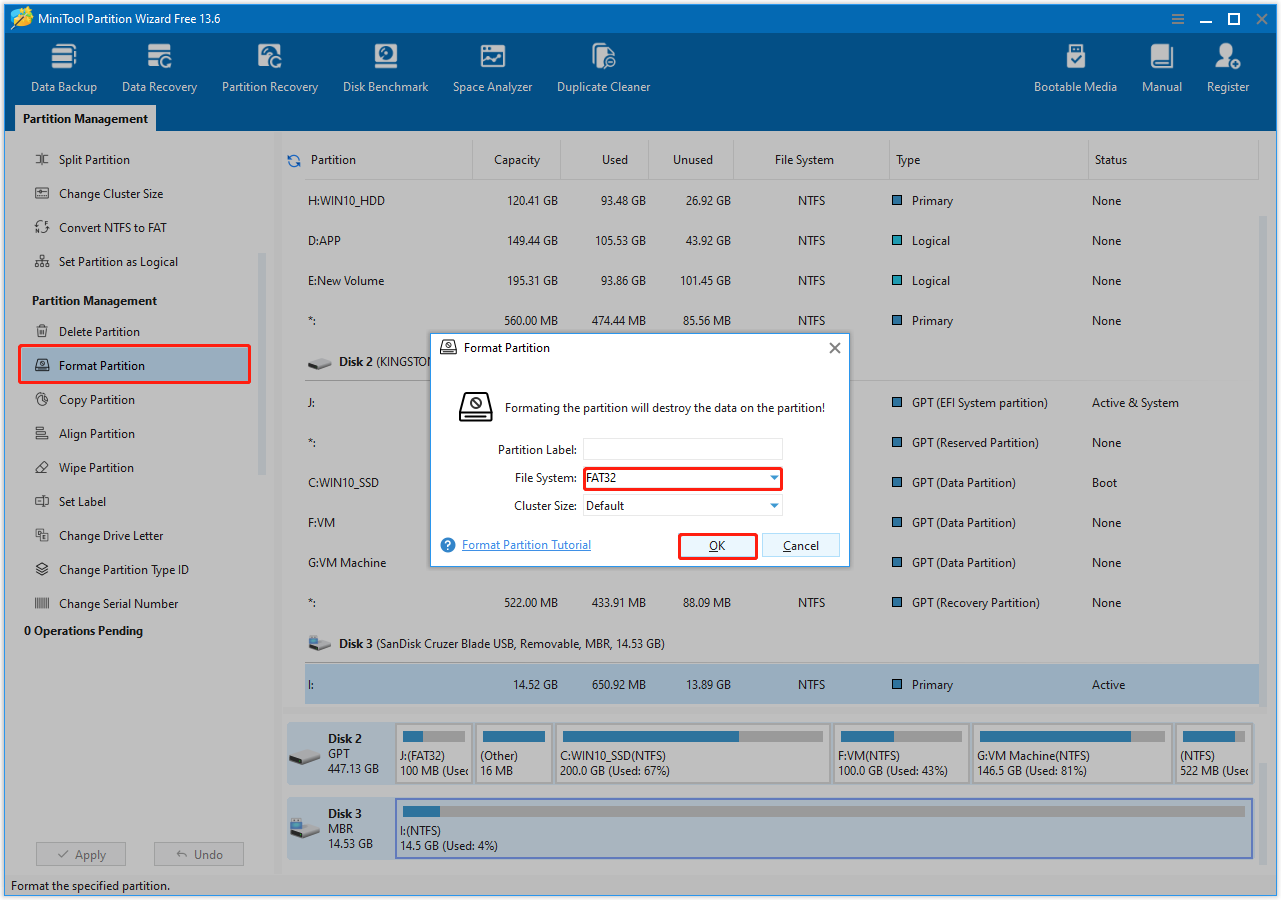Open Partition Recovery wizard
1281x900 pixels.
[x=270, y=68]
